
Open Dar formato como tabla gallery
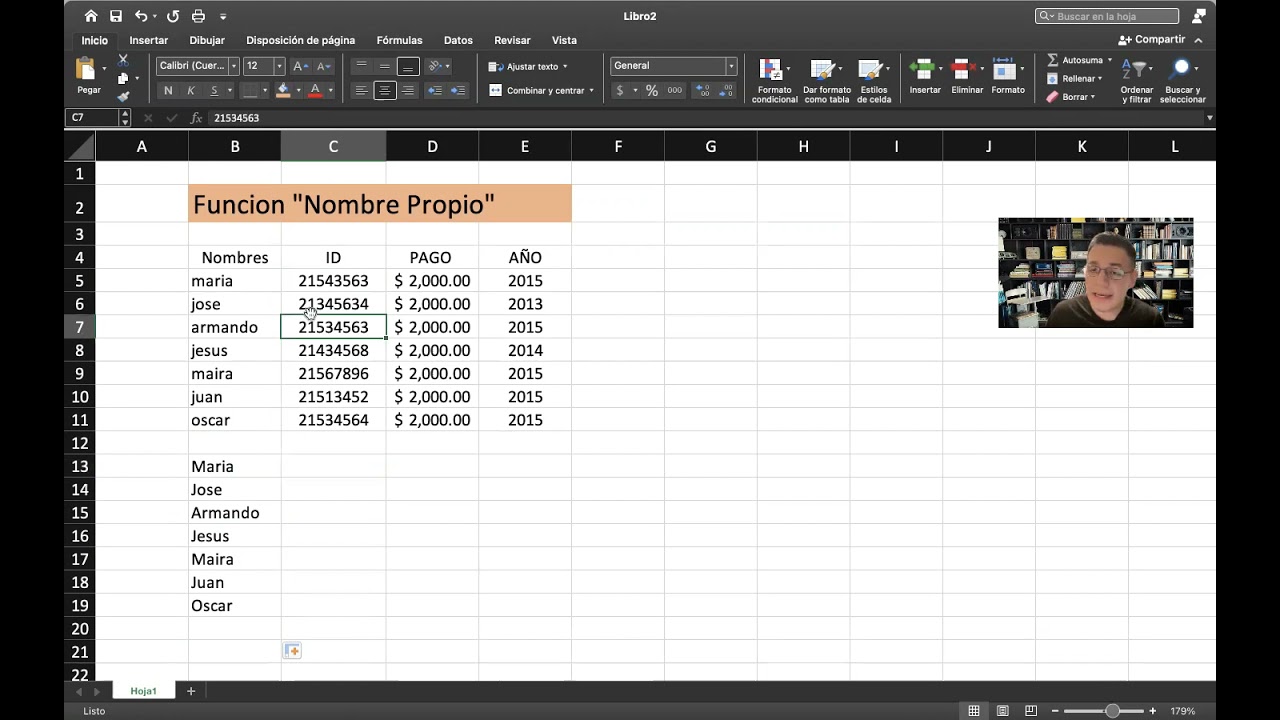tap(826, 80)
